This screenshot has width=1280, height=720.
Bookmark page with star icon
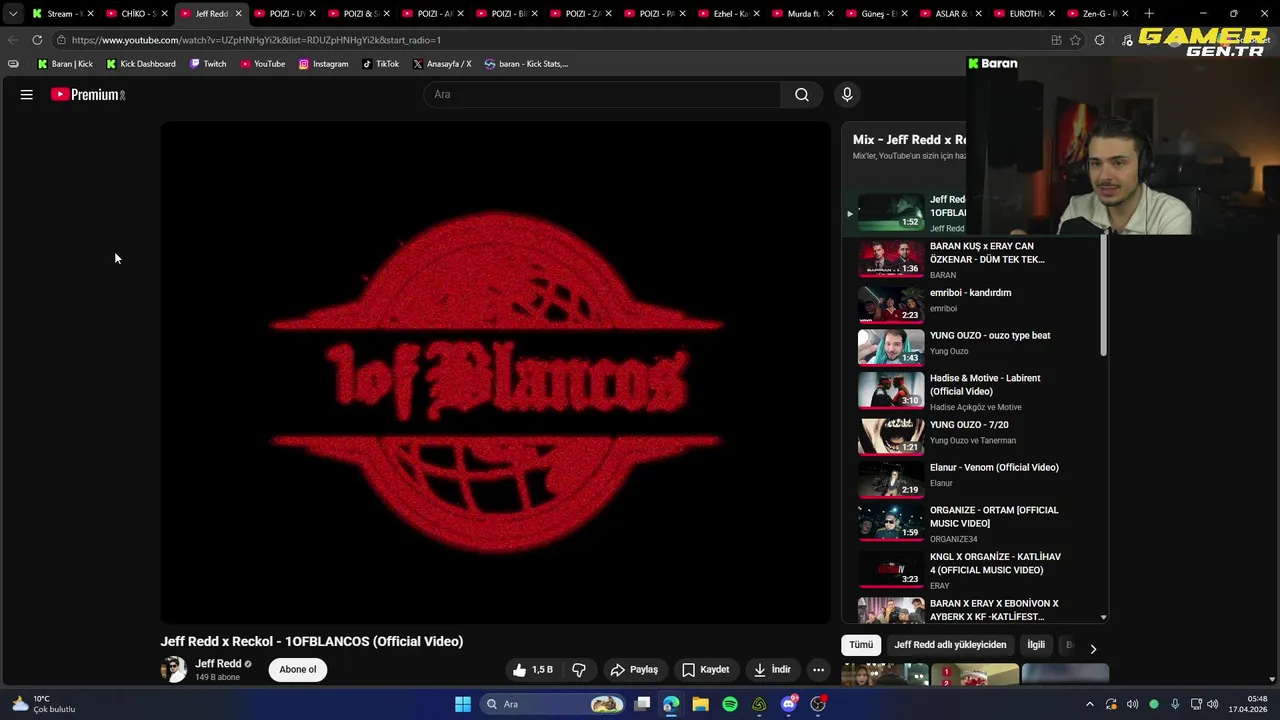[1075, 40]
